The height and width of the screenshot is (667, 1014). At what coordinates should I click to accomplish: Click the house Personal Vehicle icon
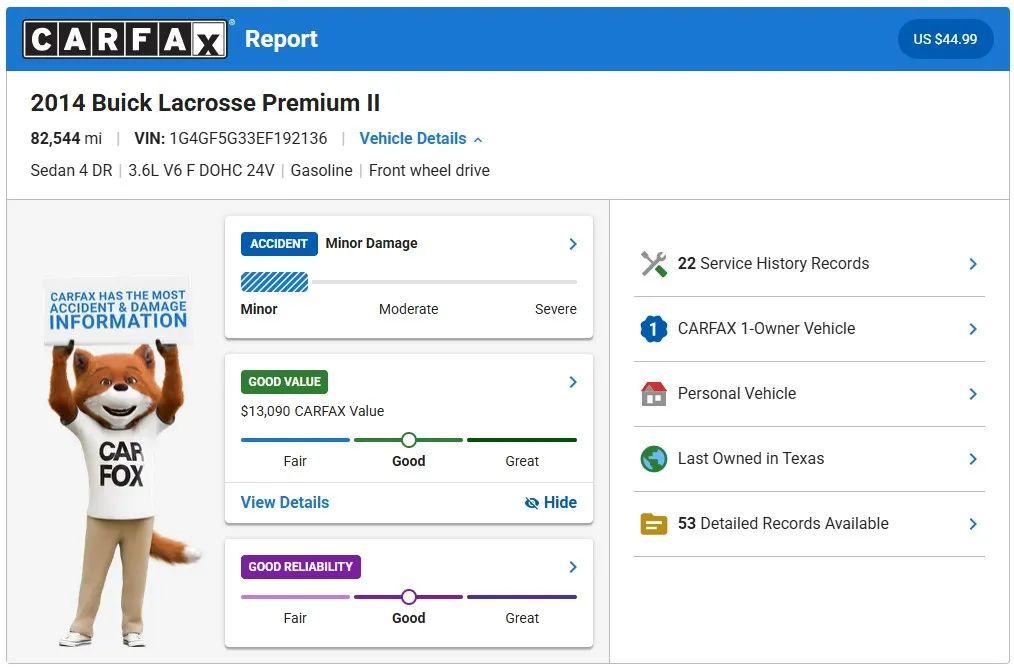click(654, 393)
